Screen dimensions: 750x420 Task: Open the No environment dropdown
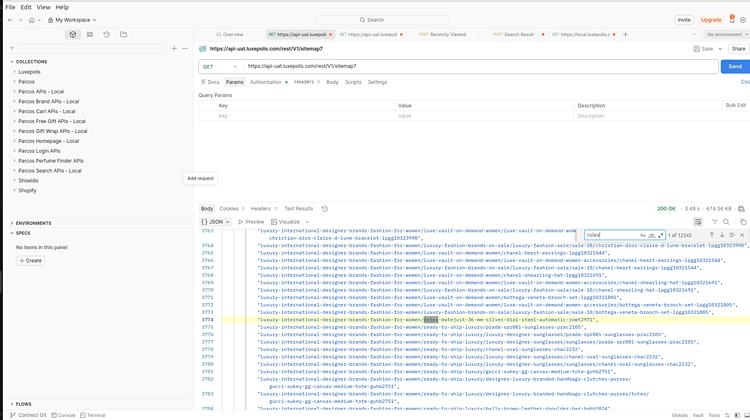tap(727, 34)
